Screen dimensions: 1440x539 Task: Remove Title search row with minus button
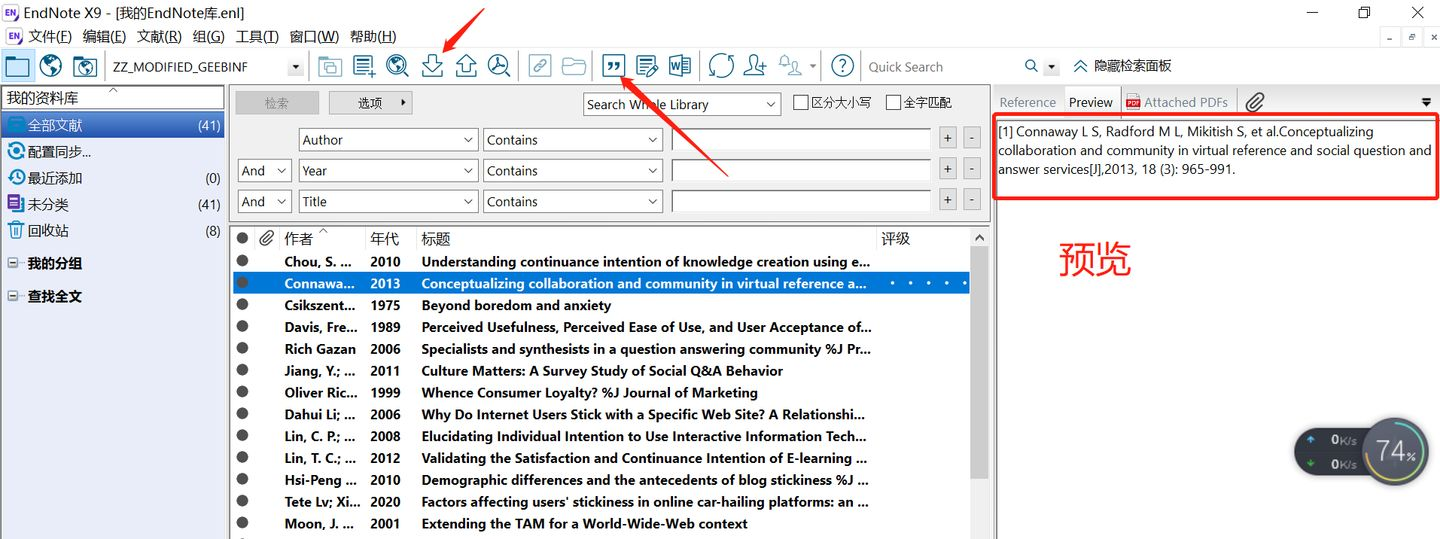click(x=971, y=201)
